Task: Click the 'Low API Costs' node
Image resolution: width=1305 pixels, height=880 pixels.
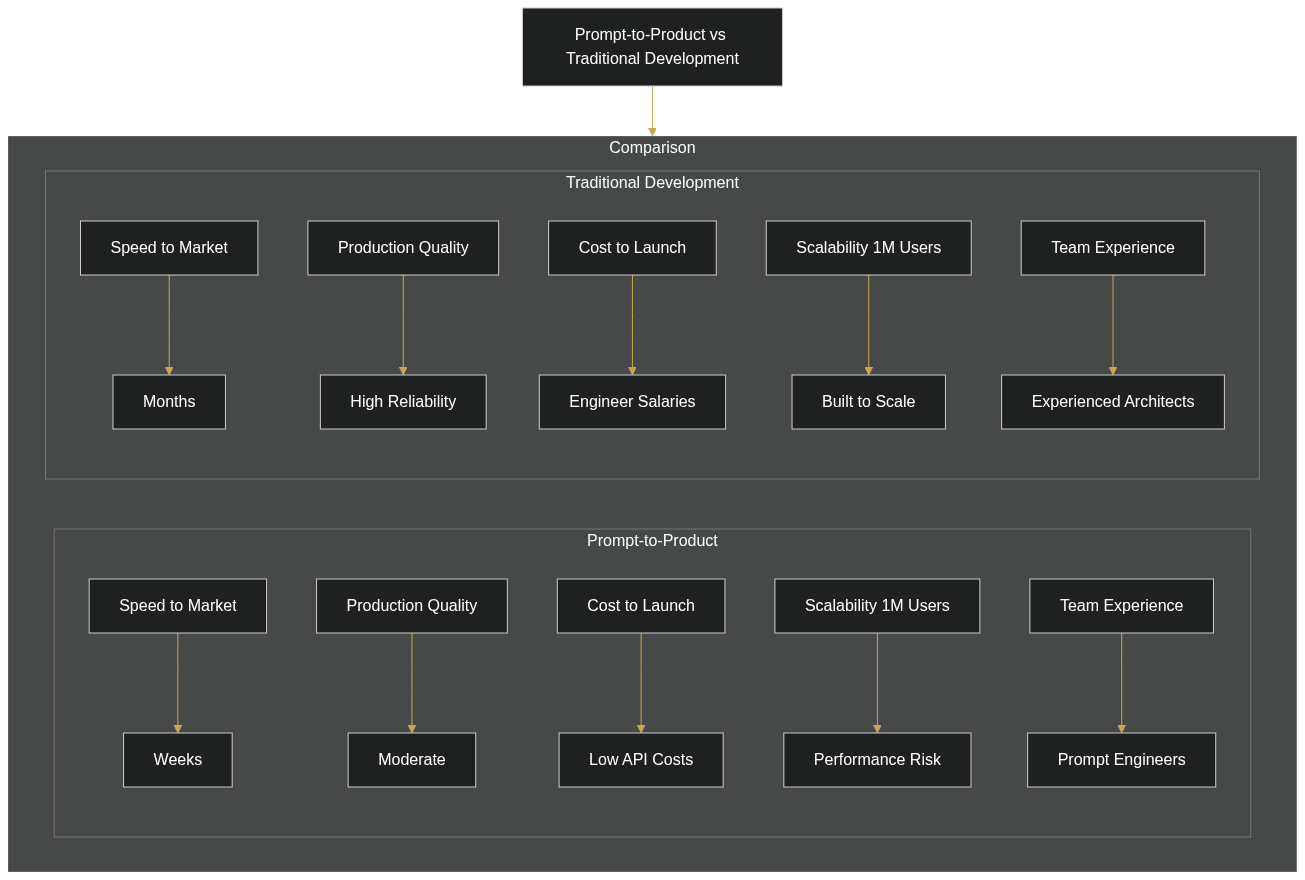Action: click(641, 760)
